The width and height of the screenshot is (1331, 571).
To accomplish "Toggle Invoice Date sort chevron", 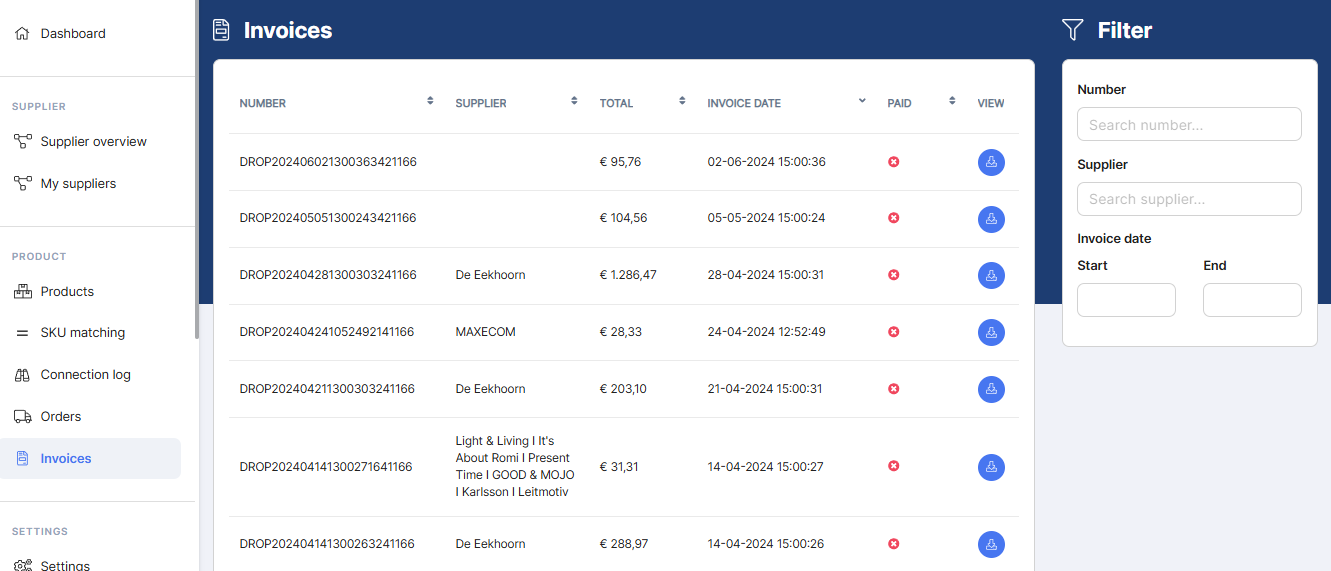I will point(862,101).
